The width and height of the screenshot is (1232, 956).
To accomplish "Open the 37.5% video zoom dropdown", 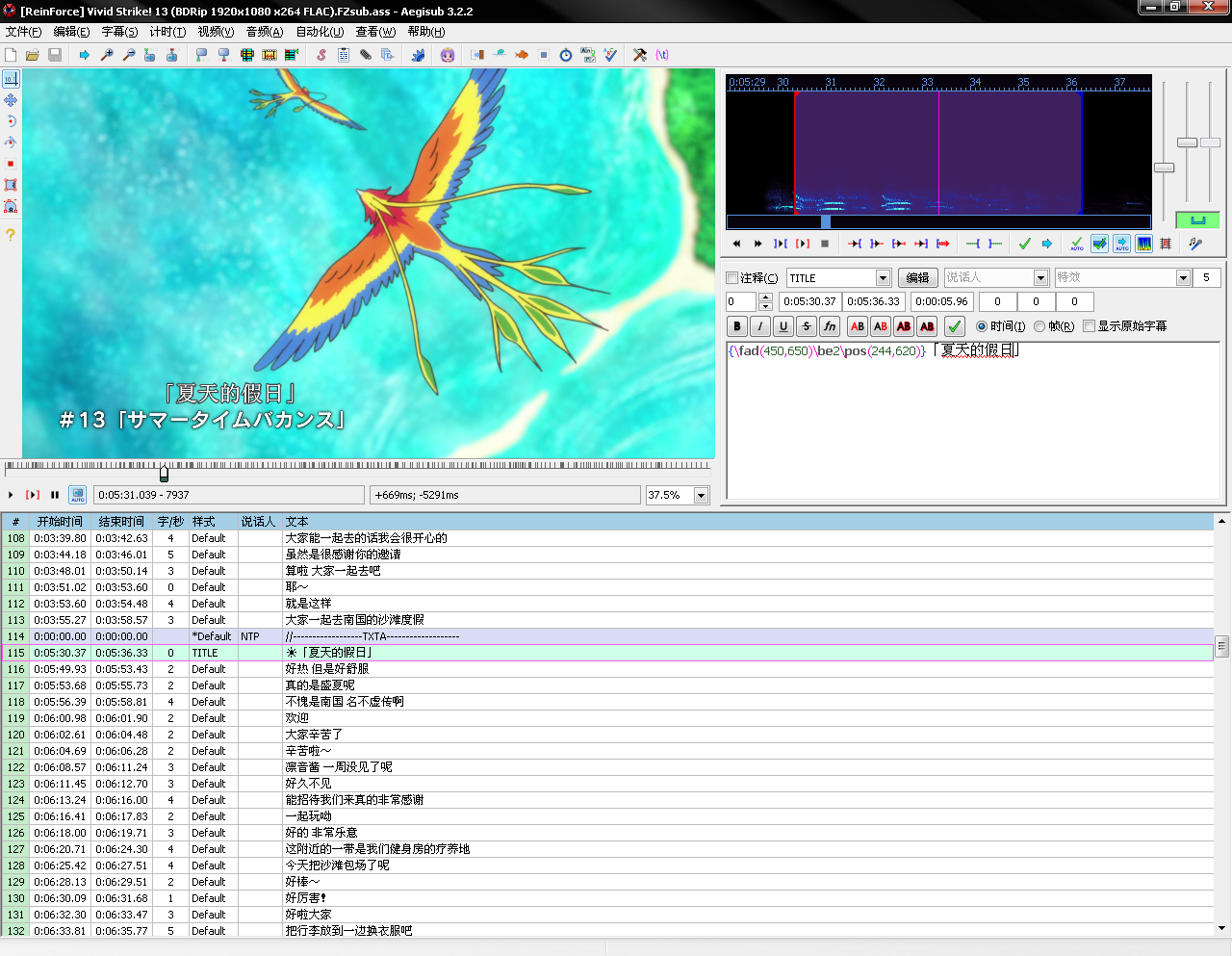I will (x=701, y=496).
